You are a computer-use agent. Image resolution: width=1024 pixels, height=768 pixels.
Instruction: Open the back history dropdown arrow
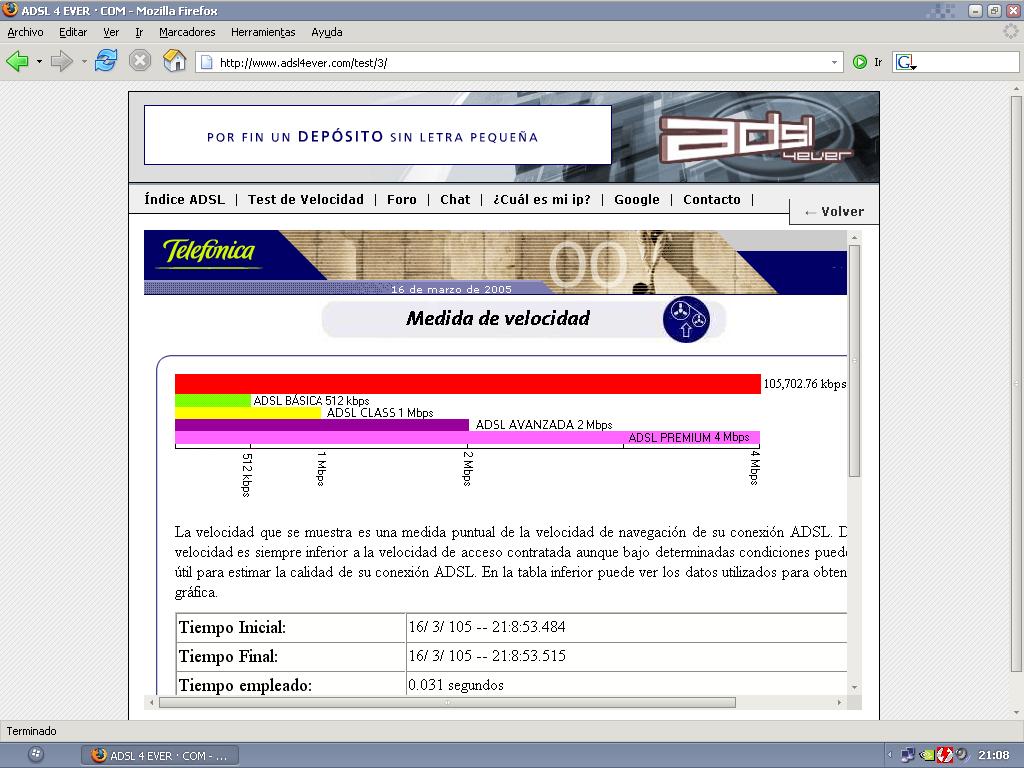39,62
